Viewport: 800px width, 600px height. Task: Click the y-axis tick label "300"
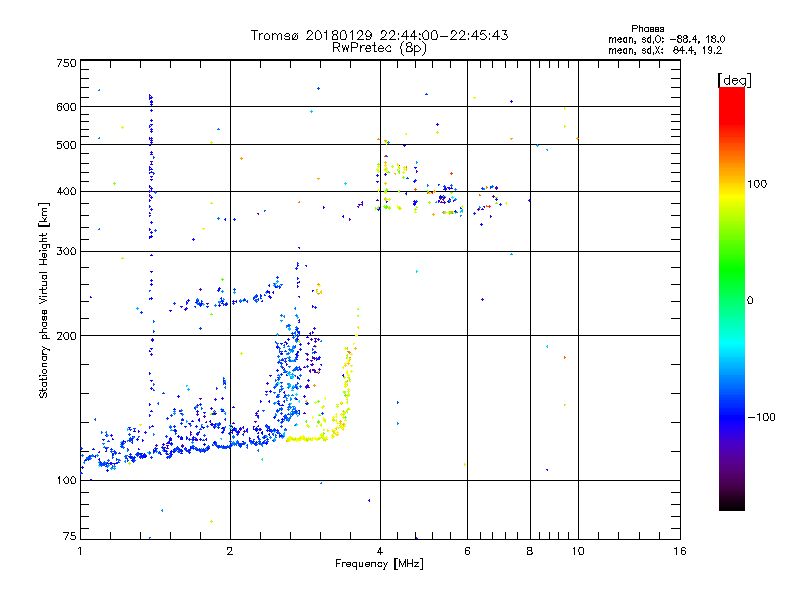(x=66, y=251)
